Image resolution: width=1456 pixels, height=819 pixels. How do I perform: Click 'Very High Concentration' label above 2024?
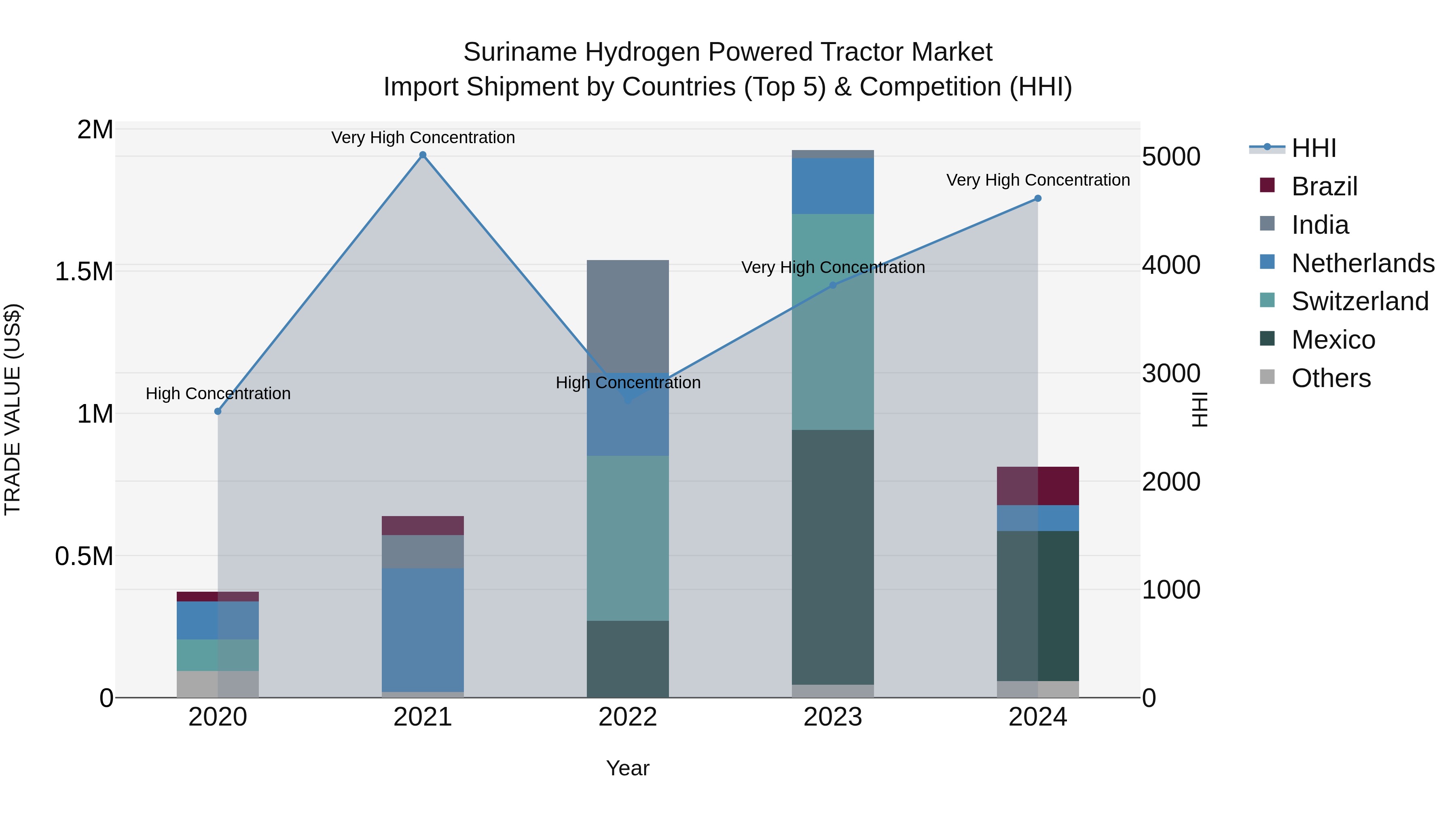(1038, 180)
